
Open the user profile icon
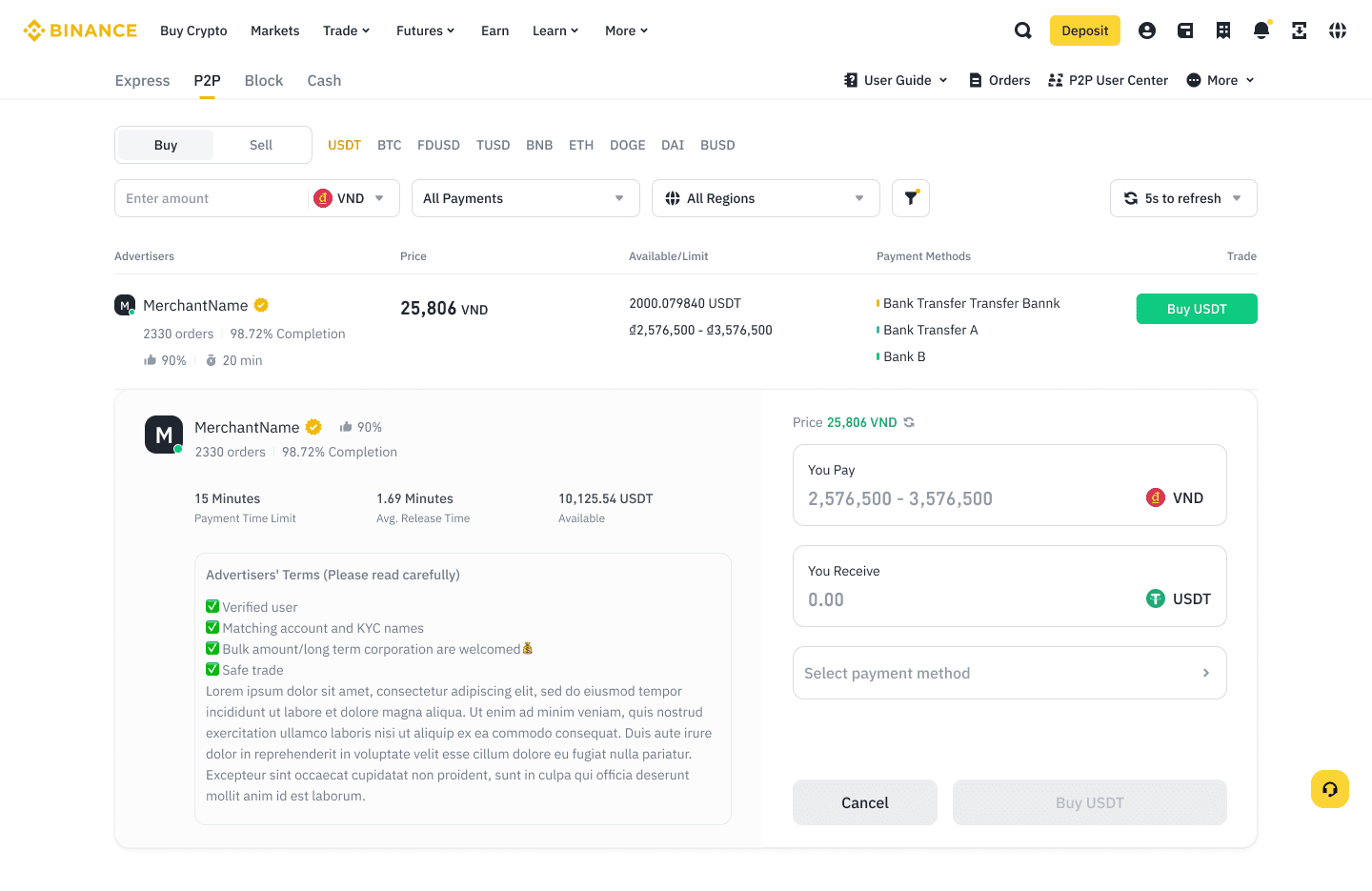coord(1147,30)
